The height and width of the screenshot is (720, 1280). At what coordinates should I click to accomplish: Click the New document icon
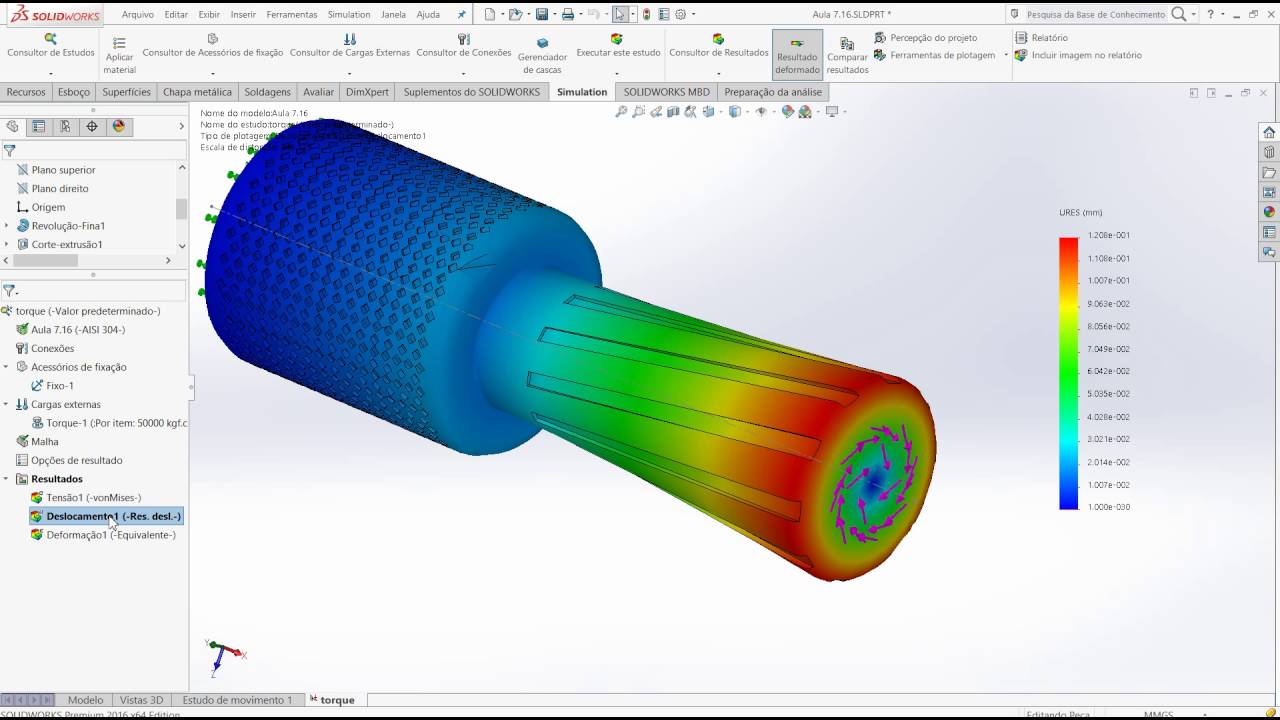click(489, 14)
